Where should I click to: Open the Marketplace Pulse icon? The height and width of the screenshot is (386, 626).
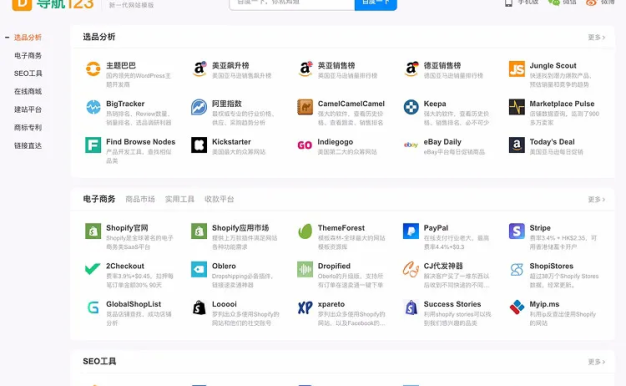pos(517,107)
